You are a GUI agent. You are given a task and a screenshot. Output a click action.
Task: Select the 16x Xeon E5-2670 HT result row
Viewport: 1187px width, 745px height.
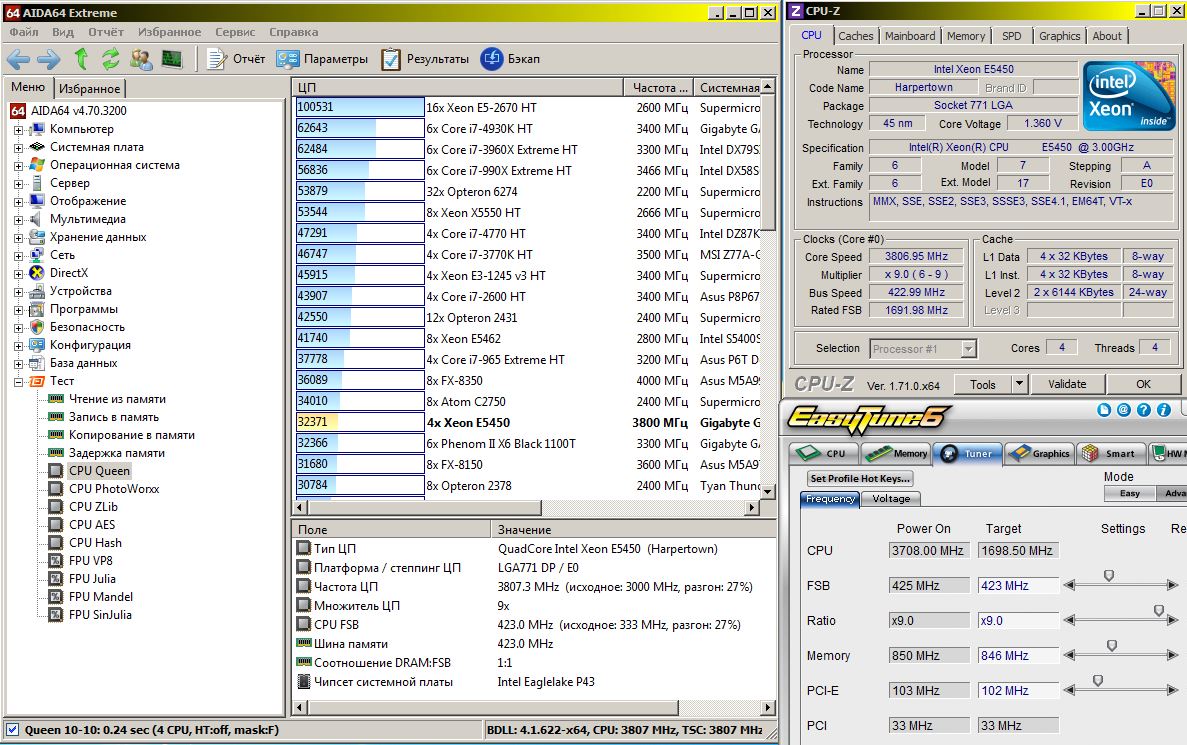pos(528,108)
